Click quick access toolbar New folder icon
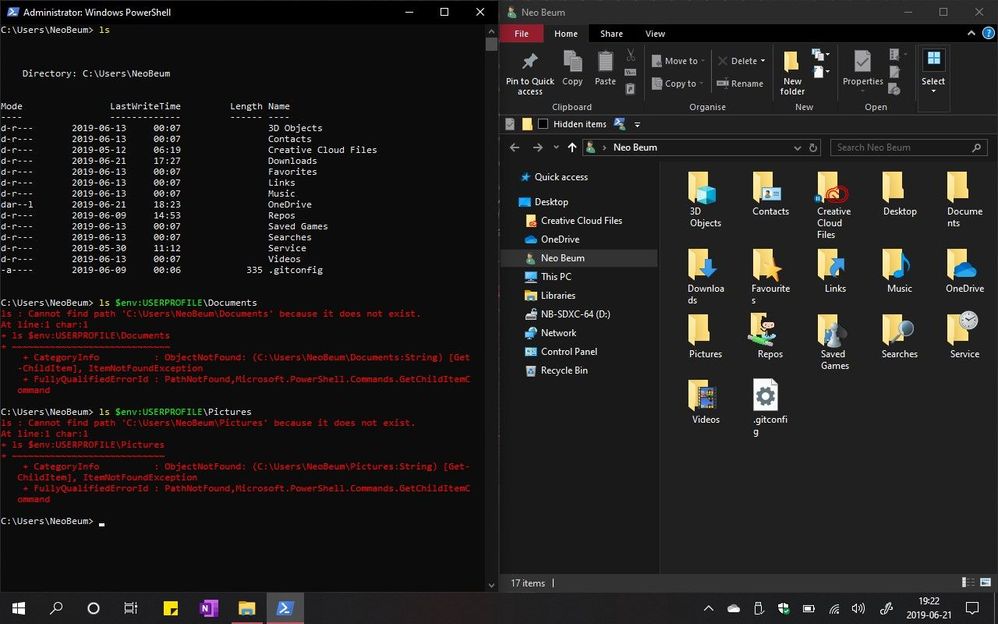The width and height of the screenshot is (998, 624). 527,124
